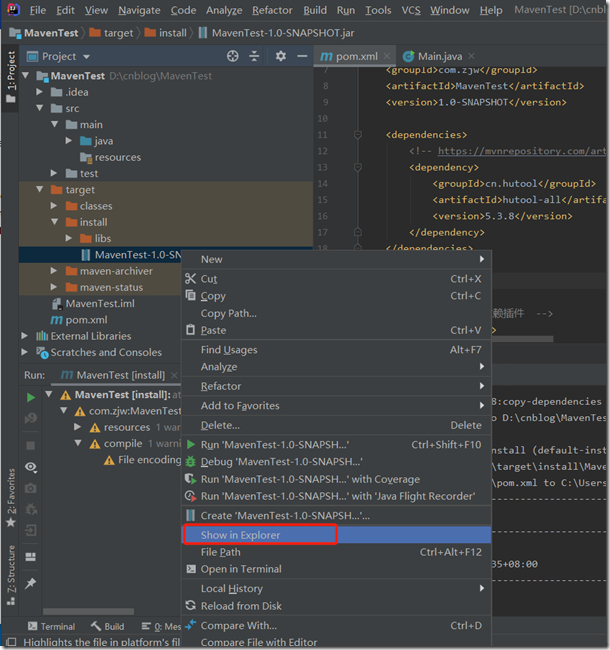Screen dimensions: 610x650
Task: Collapse the target folder node
Action: (x=40, y=189)
